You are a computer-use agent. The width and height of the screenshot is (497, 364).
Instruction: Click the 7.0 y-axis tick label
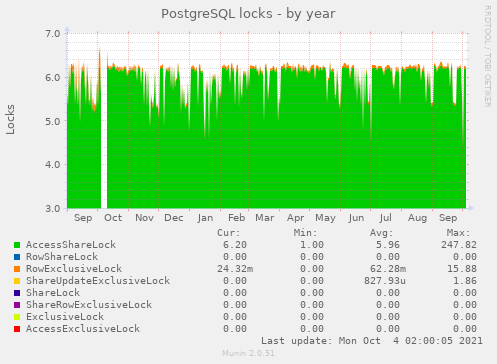point(53,34)
